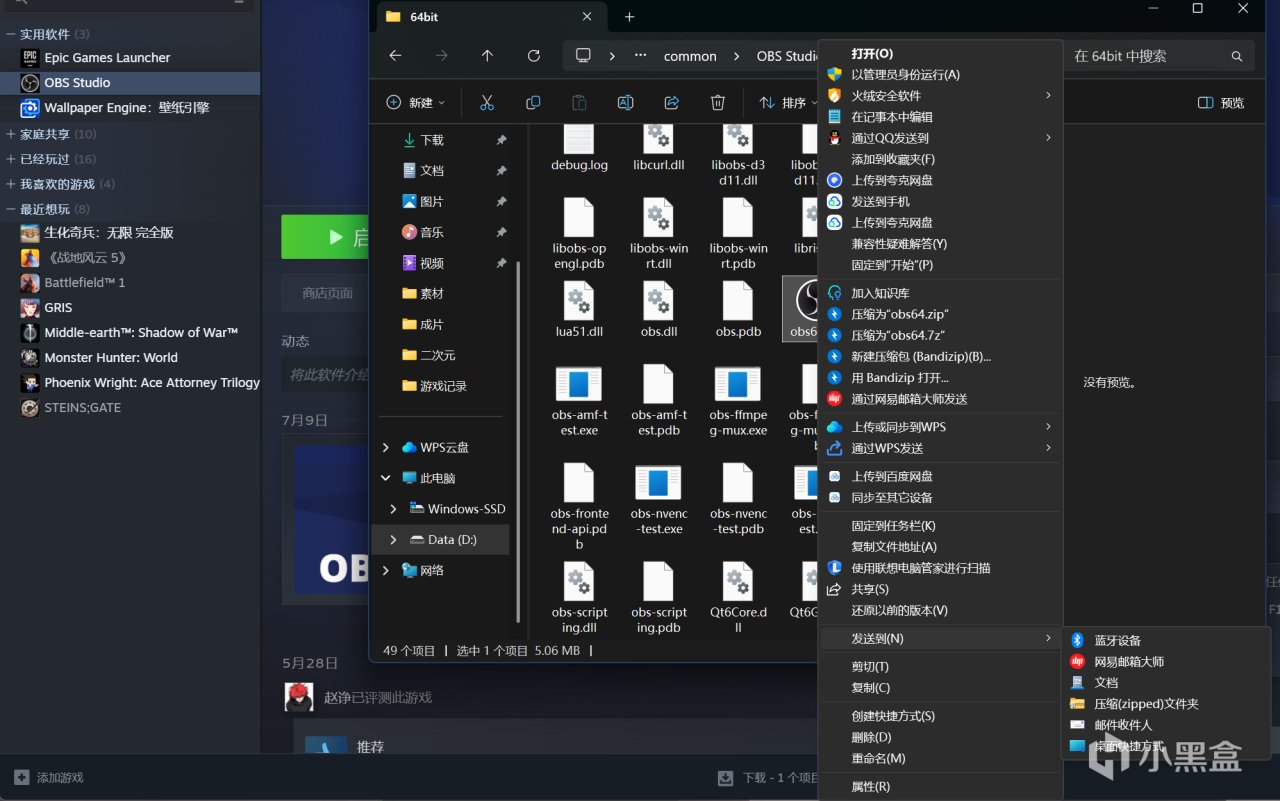Click the Up arrow in Explorer navigation
This screenshot has width=1280, height=801.
(x=487, y=56)
